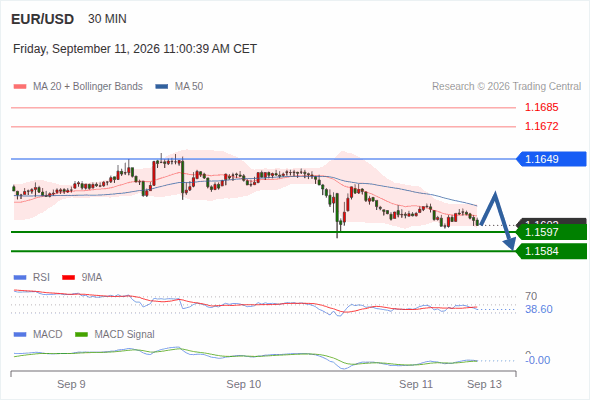Click the Trading Central research credit
The height and width of the screenshot is (400, 590).
[x=506, y=87]
